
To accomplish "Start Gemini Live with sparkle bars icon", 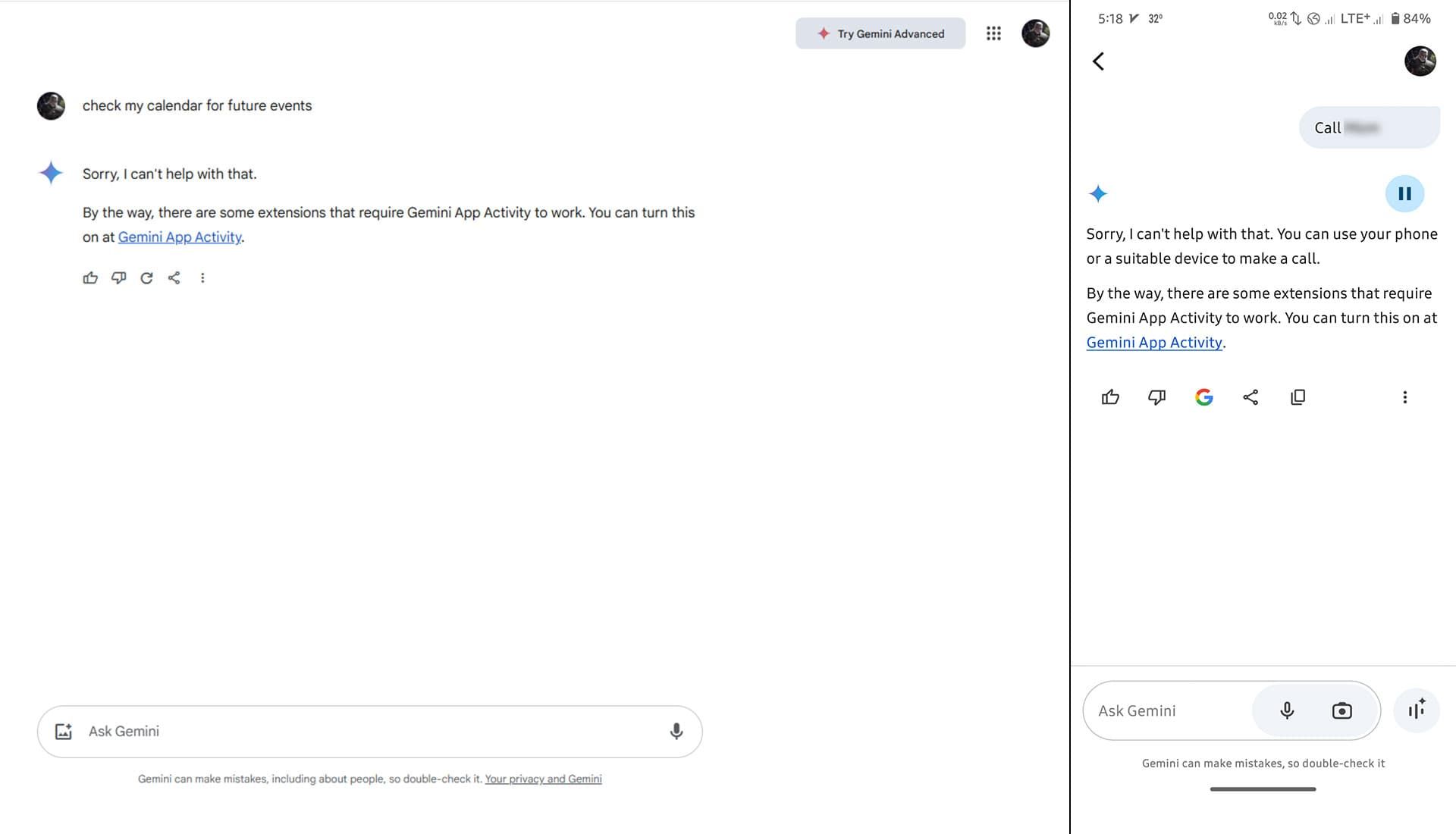I will [x=1416, y=710].
